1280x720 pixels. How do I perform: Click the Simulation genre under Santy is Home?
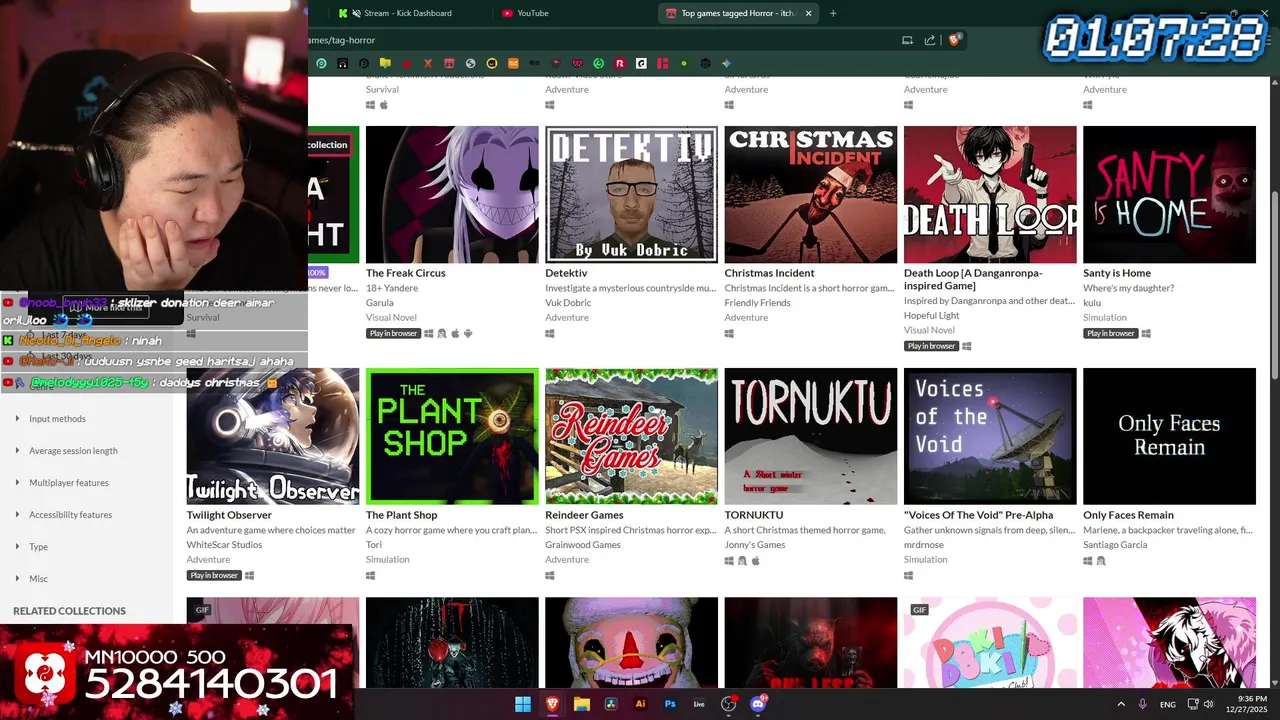(1105, 318)
